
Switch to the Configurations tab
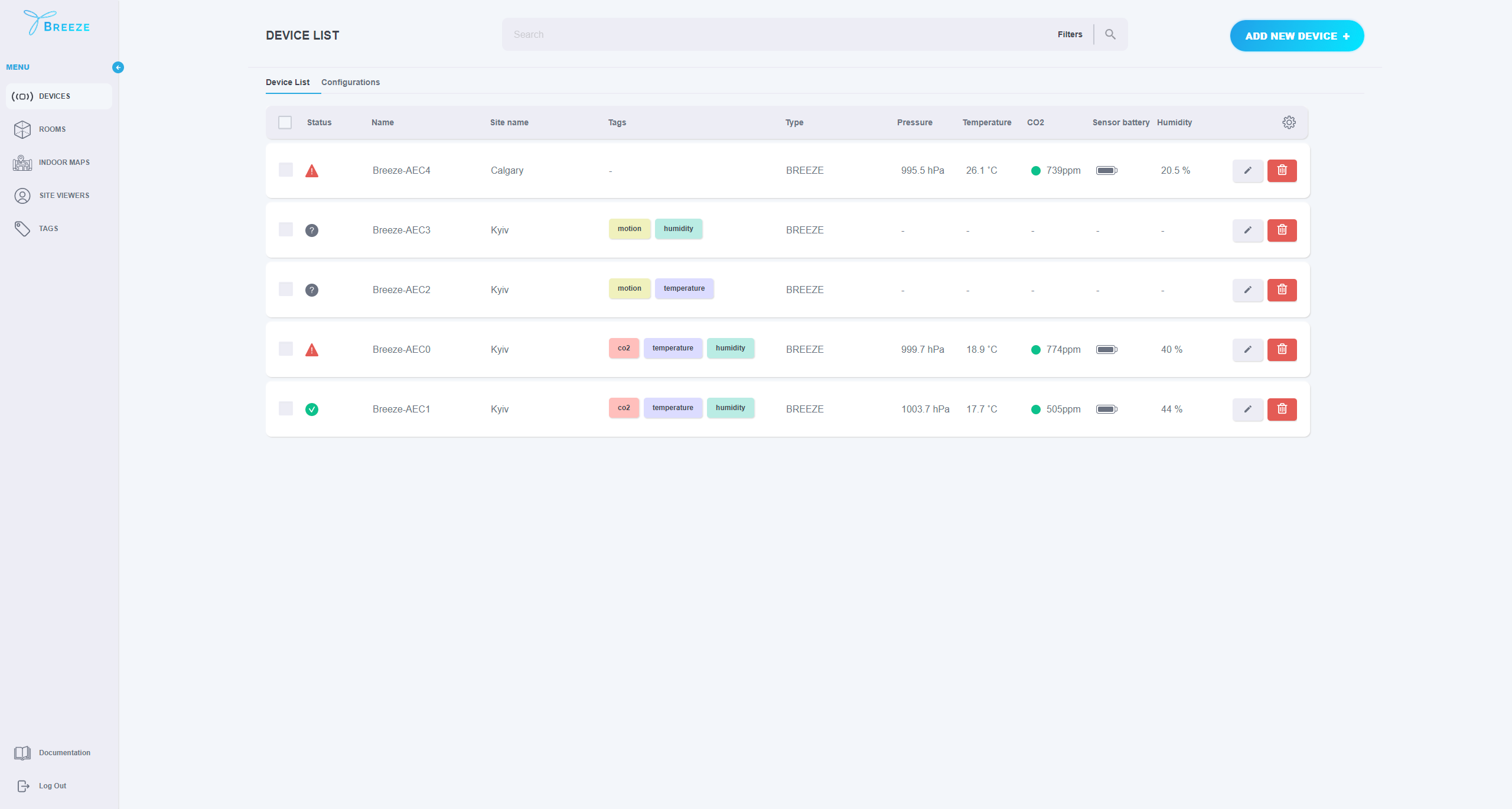(350, 82)
